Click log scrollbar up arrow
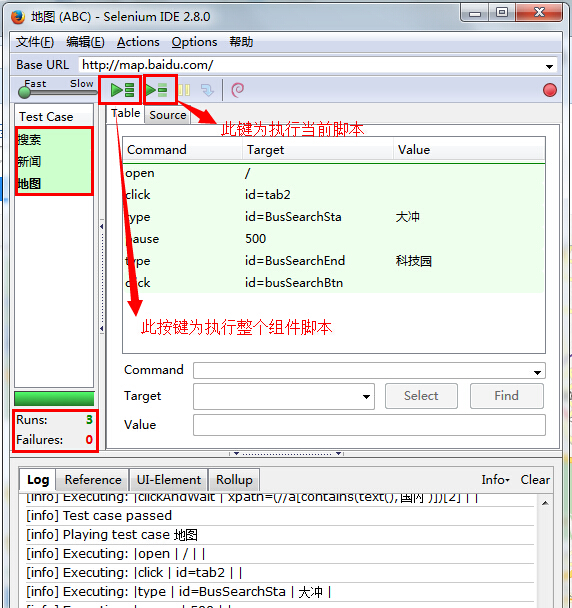 coord(545,503)
